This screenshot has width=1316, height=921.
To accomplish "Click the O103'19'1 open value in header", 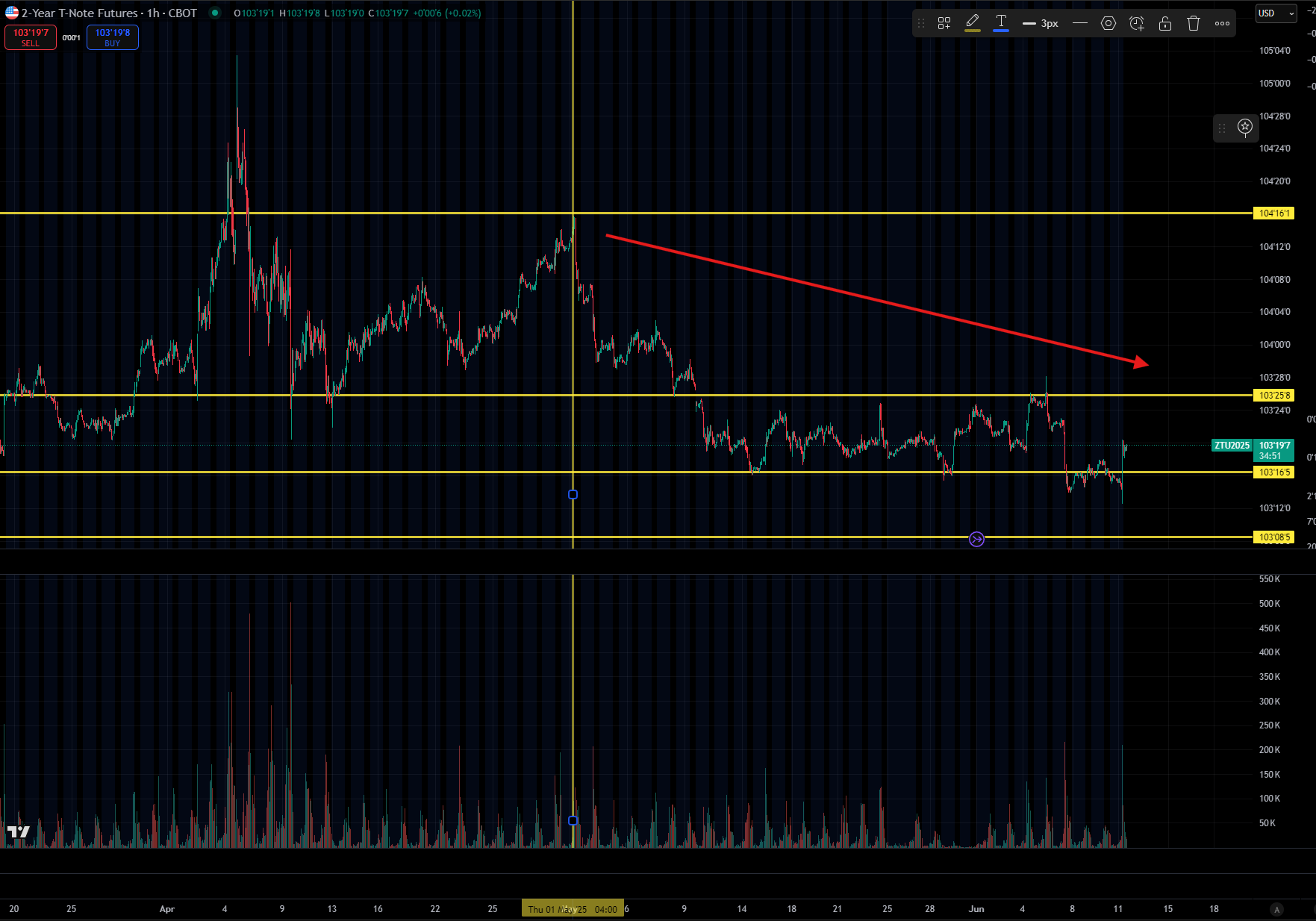I will (x=254, y=13).
